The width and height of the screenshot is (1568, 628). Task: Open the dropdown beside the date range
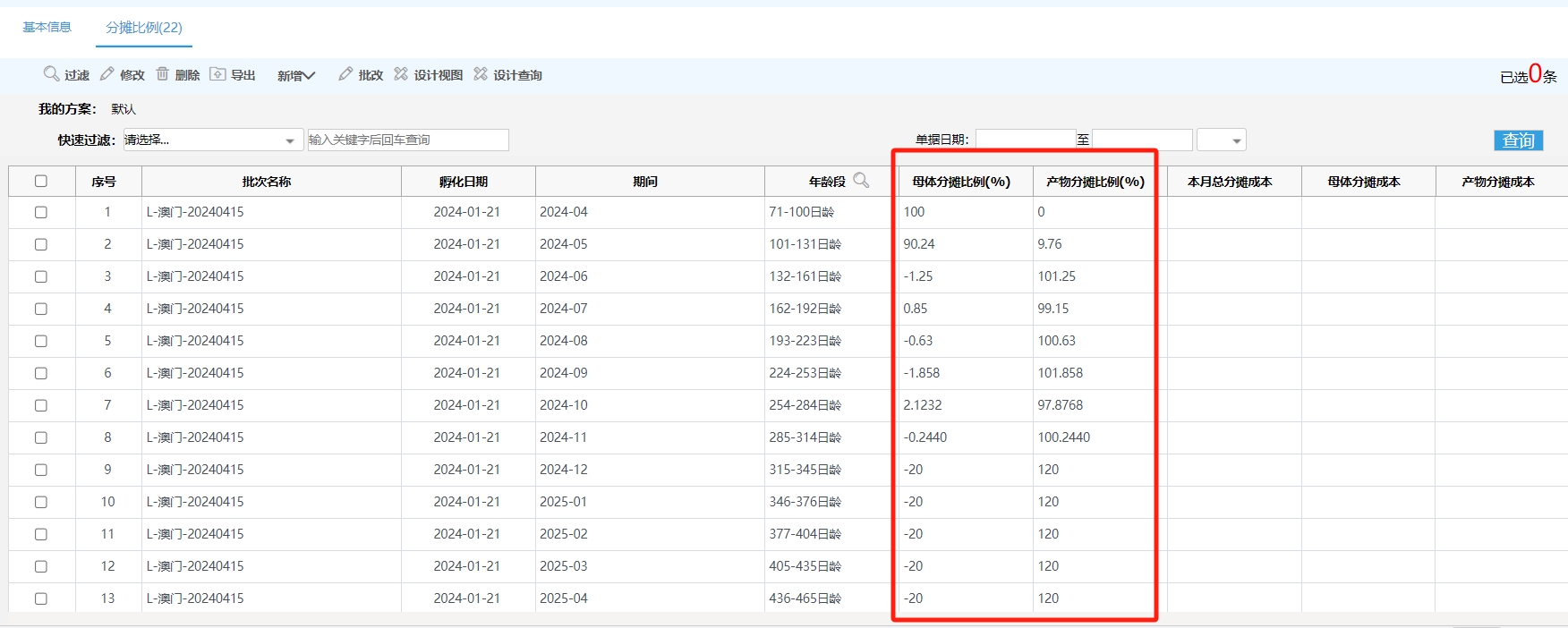tap(1222, 140)
